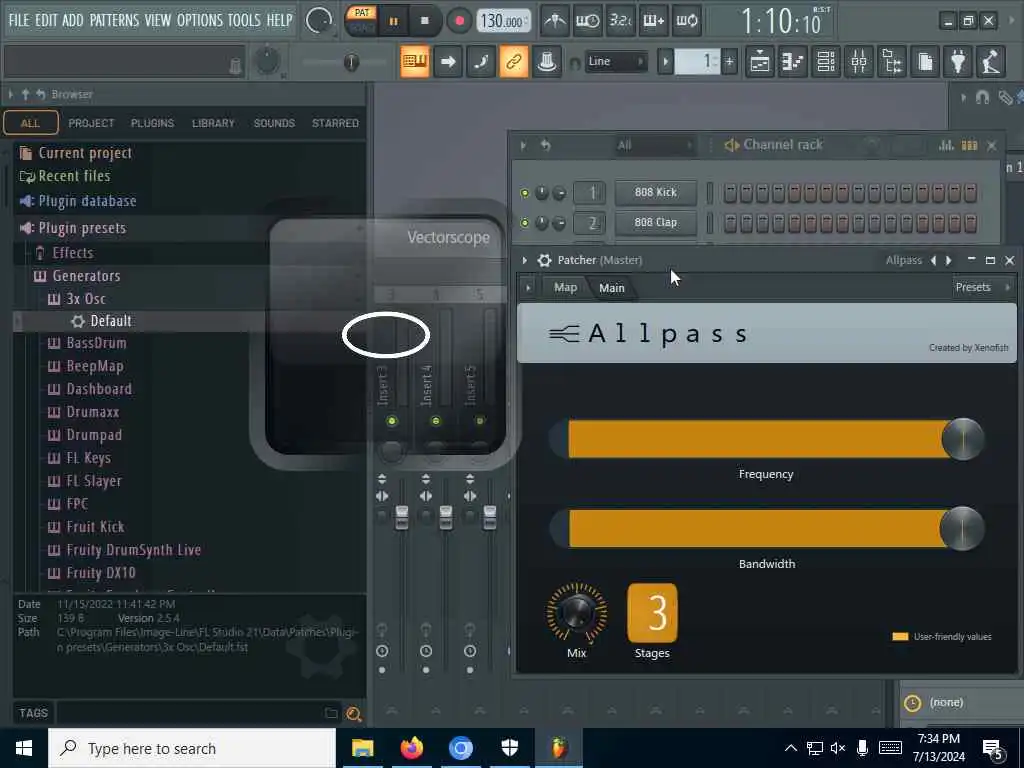Viewport: 1024px width, 768px height.
Task: Open the Mixer view icon
Action: (859, 62)
